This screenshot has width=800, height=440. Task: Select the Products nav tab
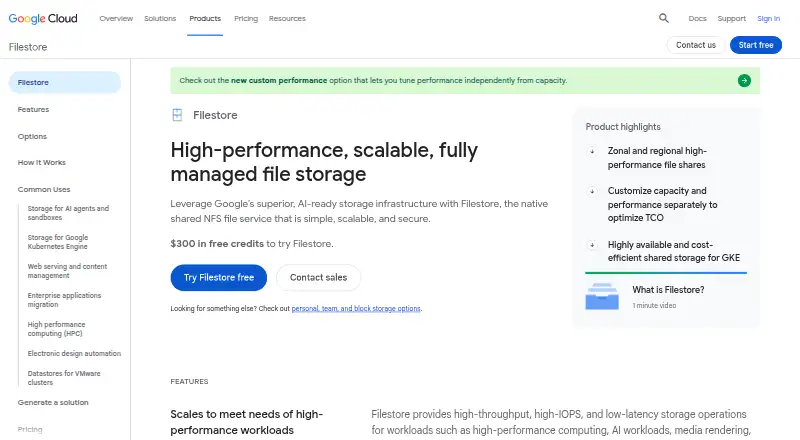pyautogui.click(x=205, y=18)
